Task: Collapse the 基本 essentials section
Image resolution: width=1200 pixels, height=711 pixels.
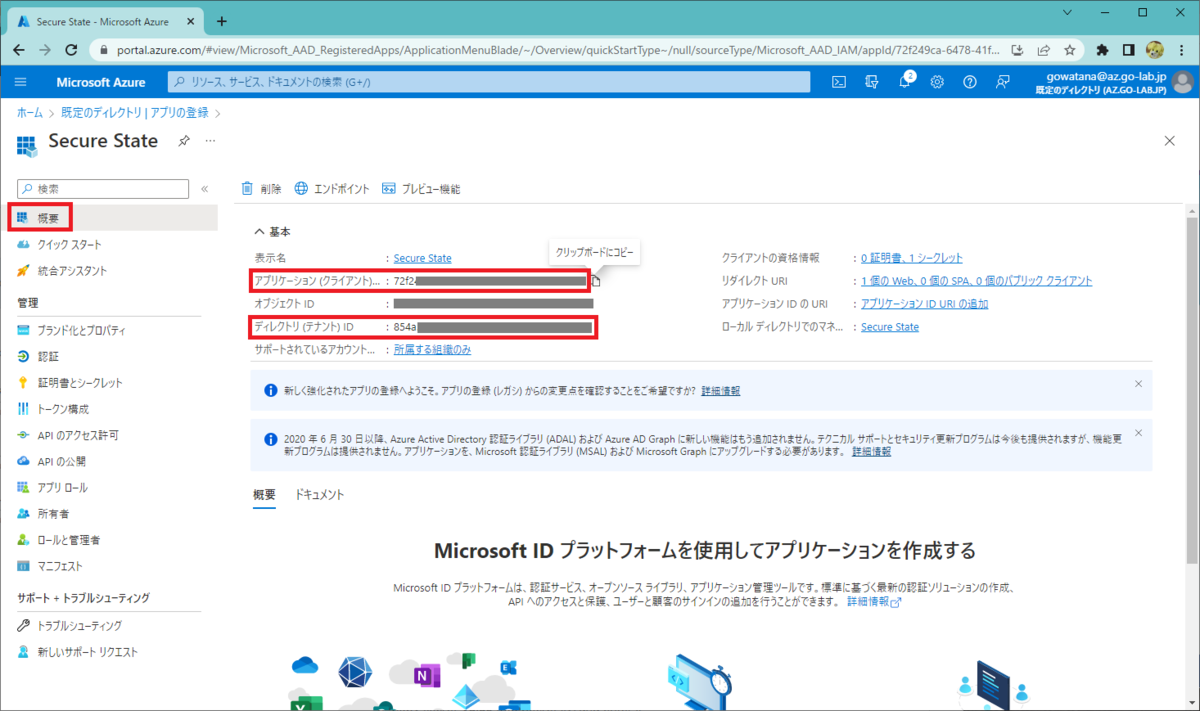Action: (x=272, y=231)
